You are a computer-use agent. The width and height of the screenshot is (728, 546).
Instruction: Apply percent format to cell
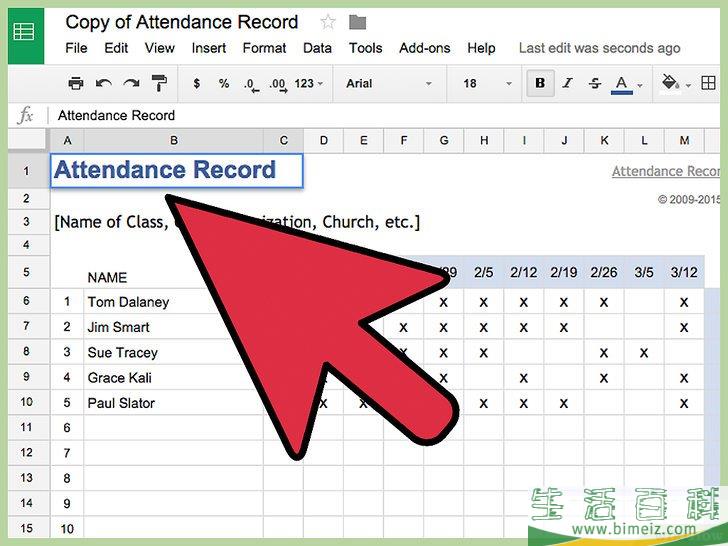[223, 84]
